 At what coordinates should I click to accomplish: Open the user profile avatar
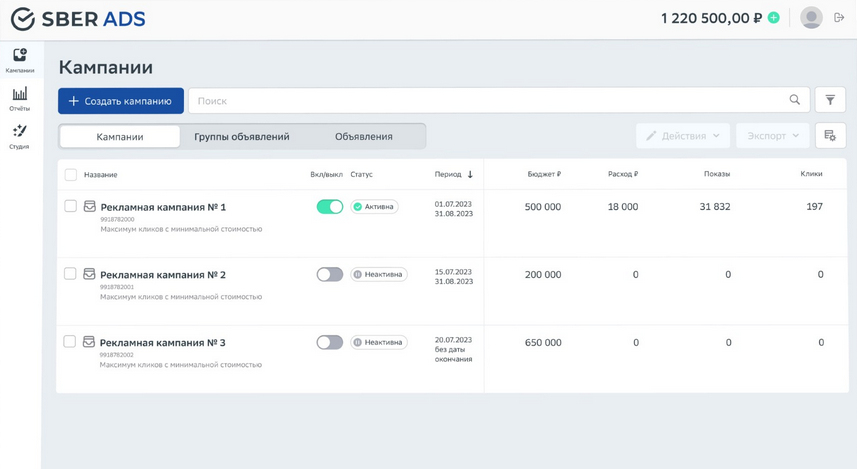coord(811,18)
